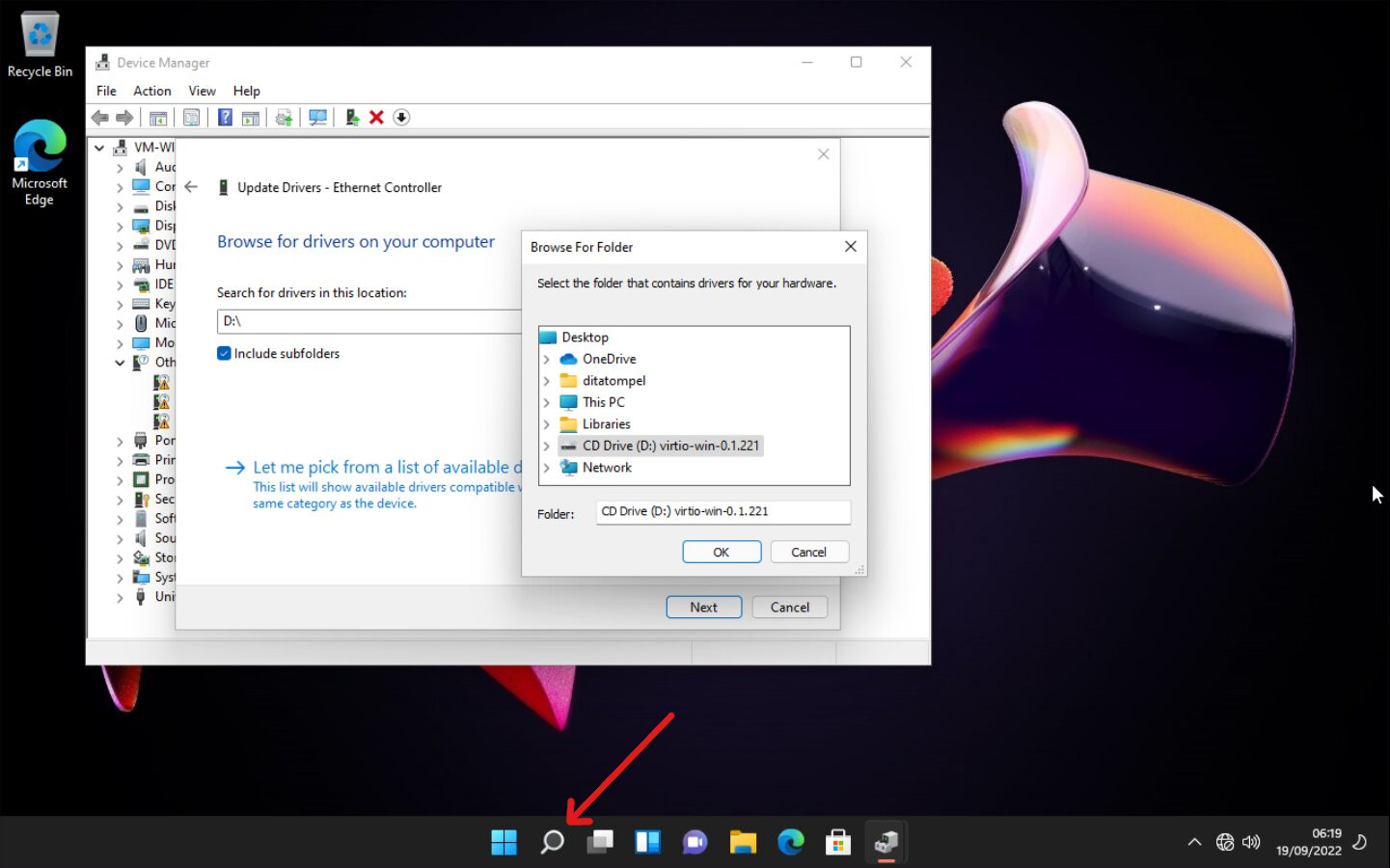Screen dimensions: 1390x868
Task: Select Libraries in the folder tree
Action: pos(606,424)
